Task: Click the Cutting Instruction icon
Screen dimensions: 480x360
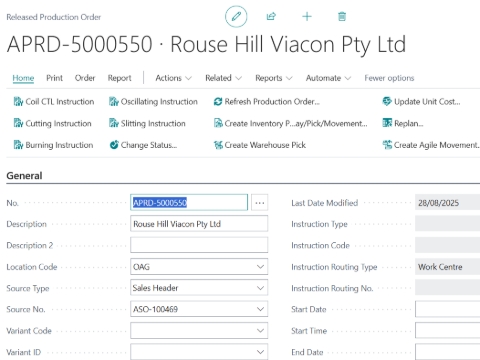Action: click(18, 123)
